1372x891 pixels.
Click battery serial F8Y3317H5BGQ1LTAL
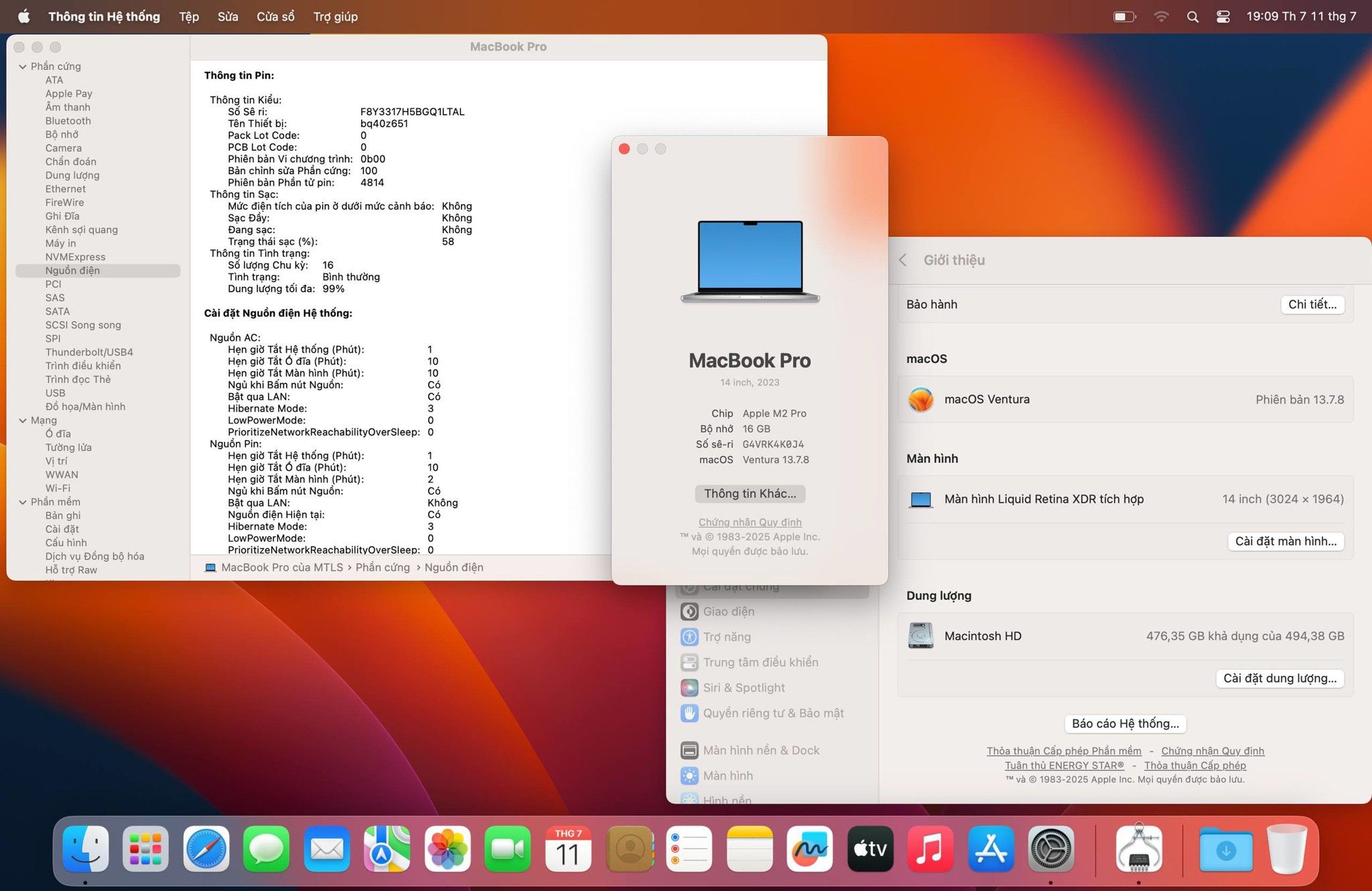(x=412, y=112)
